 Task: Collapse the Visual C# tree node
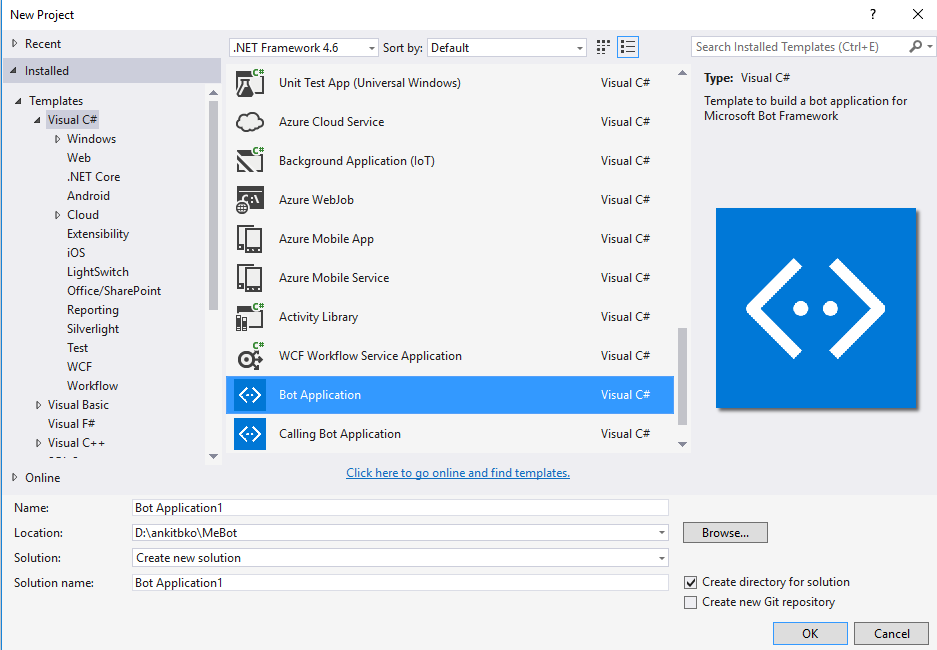(37, 120)
